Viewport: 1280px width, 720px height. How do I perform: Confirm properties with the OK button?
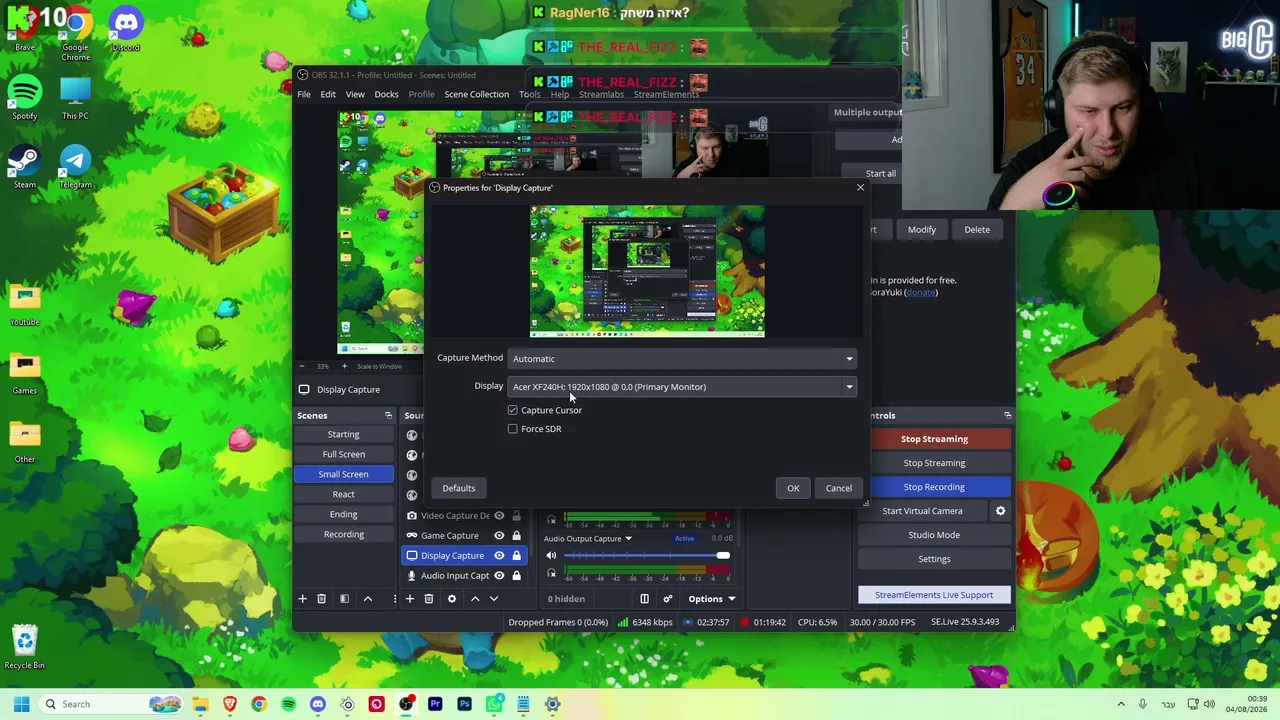point(793,488)
